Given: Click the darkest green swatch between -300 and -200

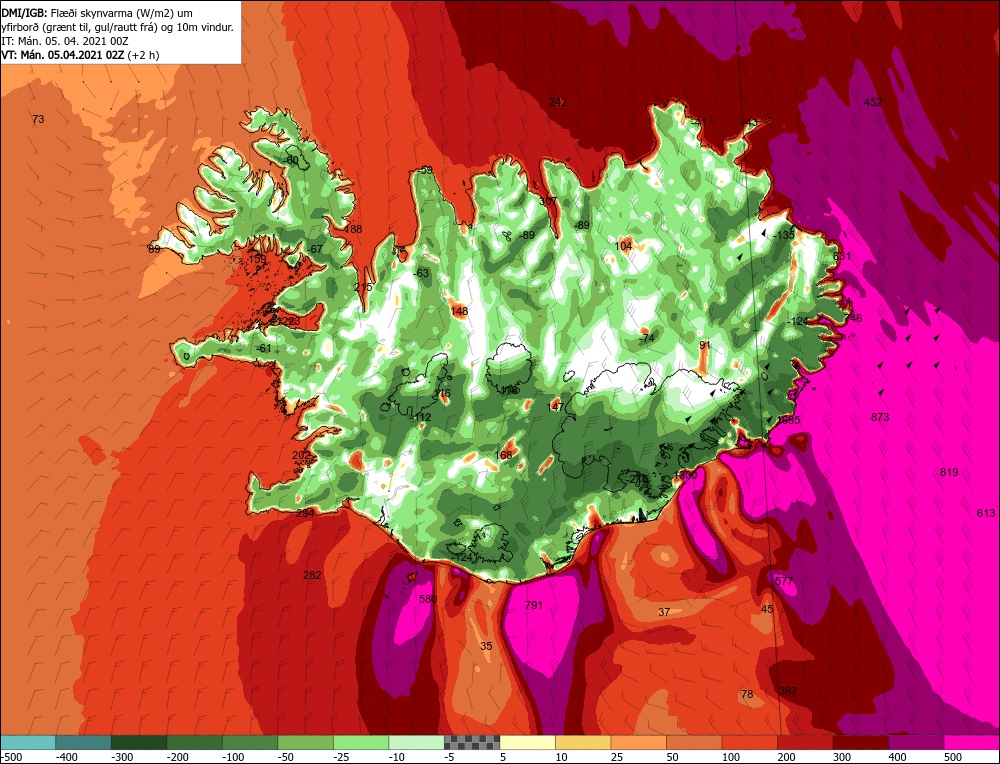Looking at the screenshot, I should (x=138, y=742).
